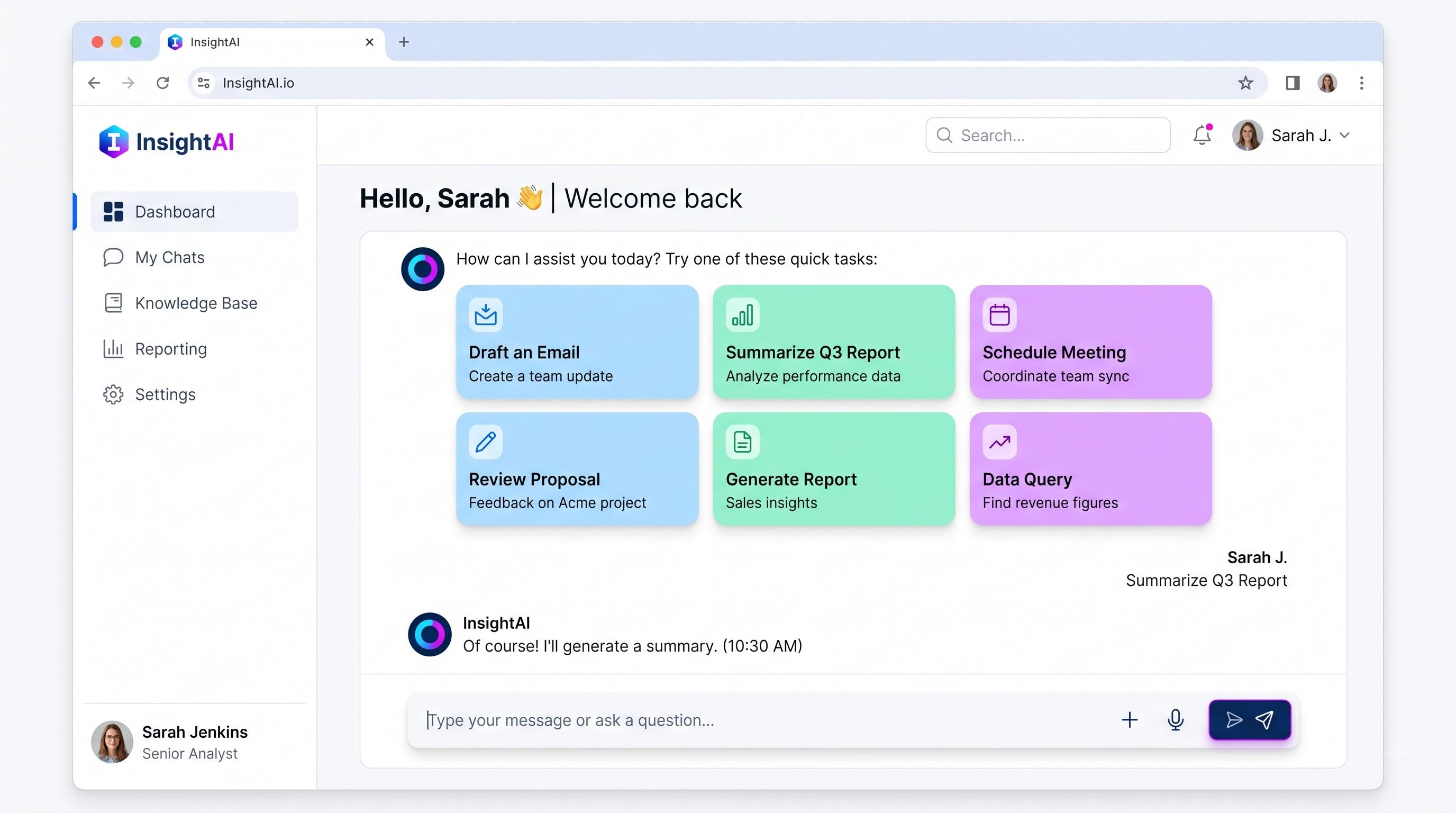Go forward in browser history

click(129, 83)
